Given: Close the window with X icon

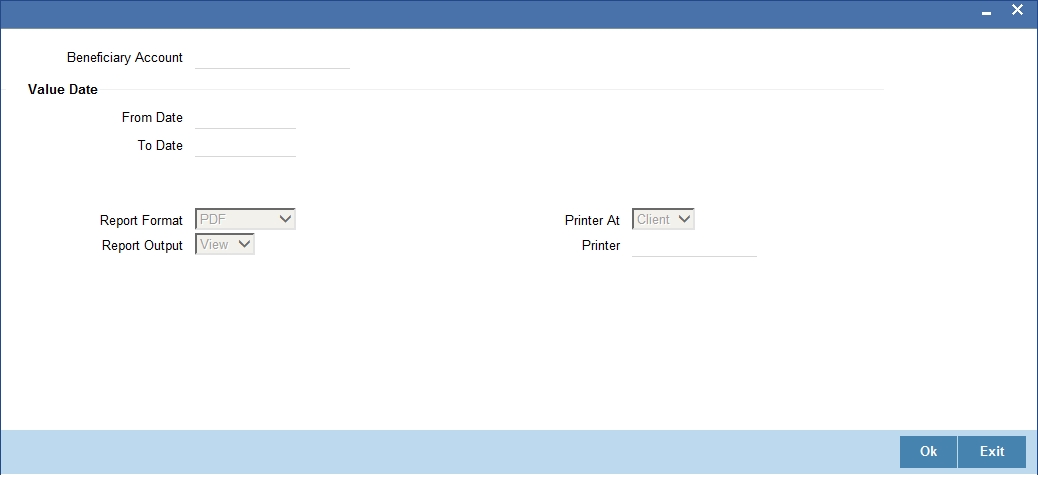Looking at the screenshot, I should click(x=1017, y=10).
